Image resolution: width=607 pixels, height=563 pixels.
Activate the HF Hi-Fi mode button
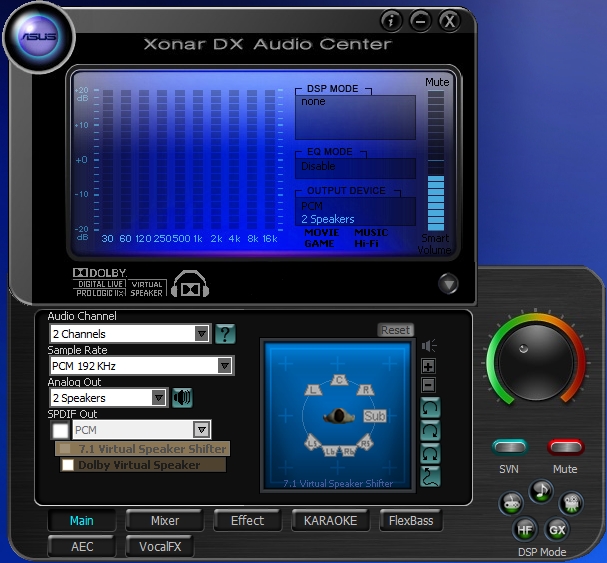(525, 529)
